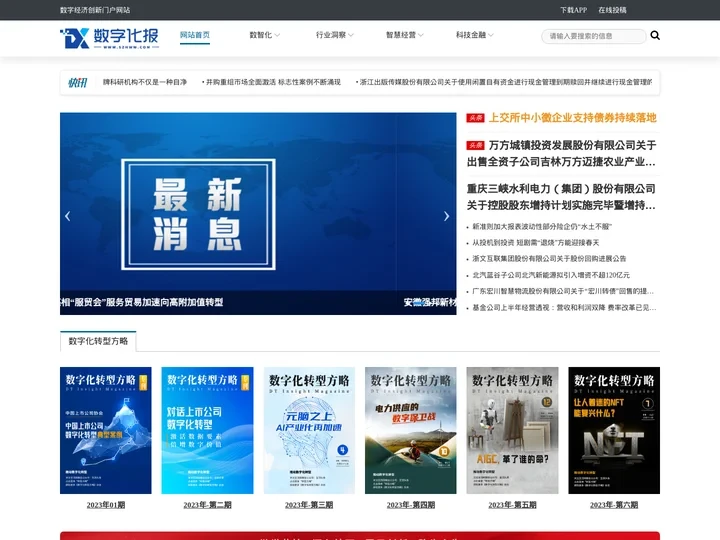Open carousel caption 服贸会 服务贸易
Viewport: 720px width, 540px height.
142,302
